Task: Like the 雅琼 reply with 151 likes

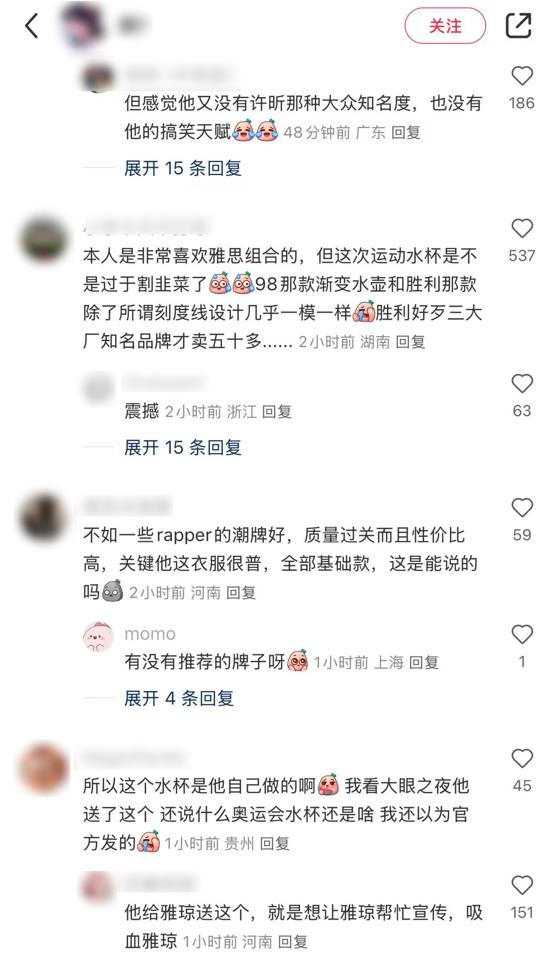Action: click(x=522, y=885)
